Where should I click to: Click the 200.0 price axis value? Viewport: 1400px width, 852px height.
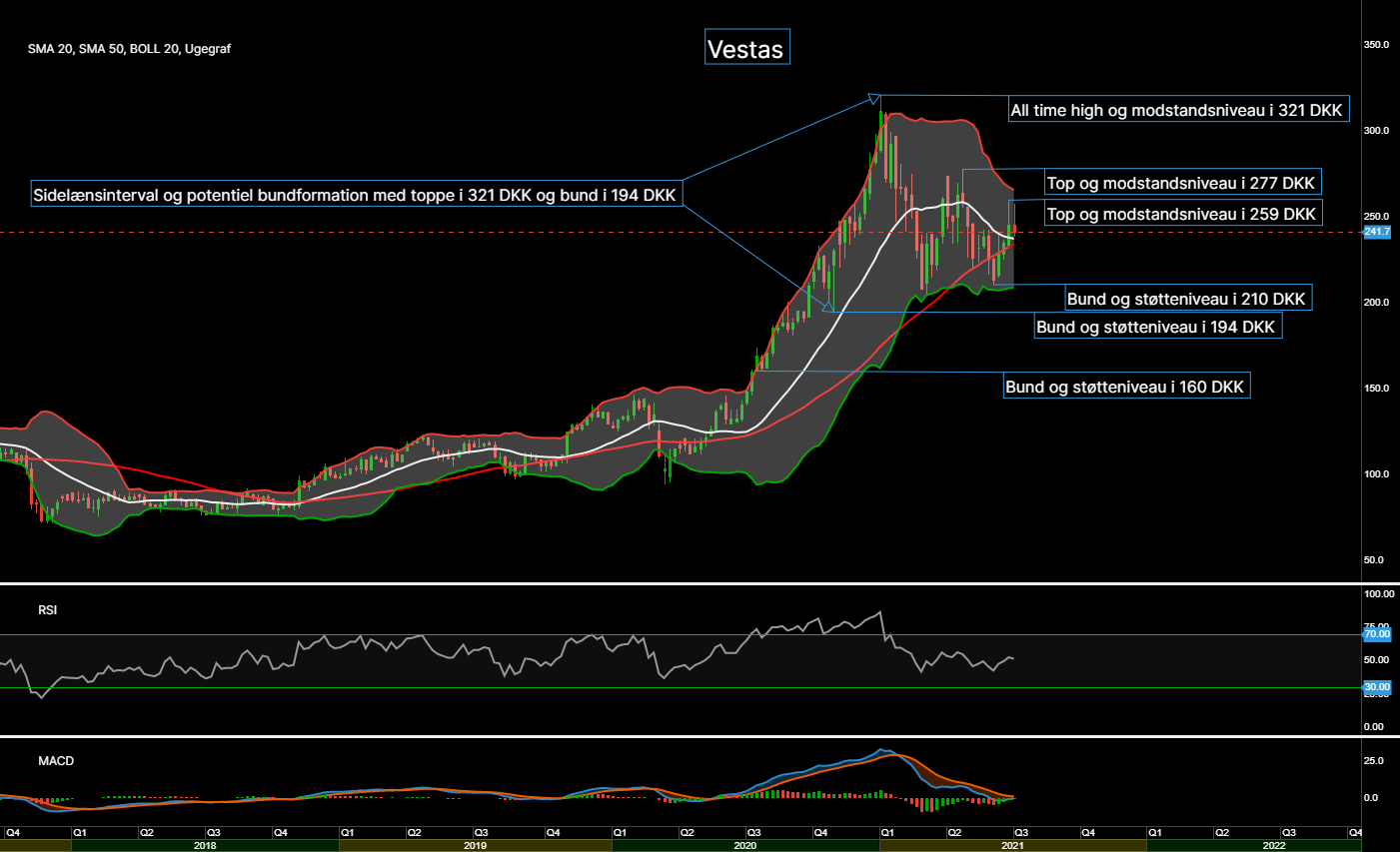(x=1377, y=303)
